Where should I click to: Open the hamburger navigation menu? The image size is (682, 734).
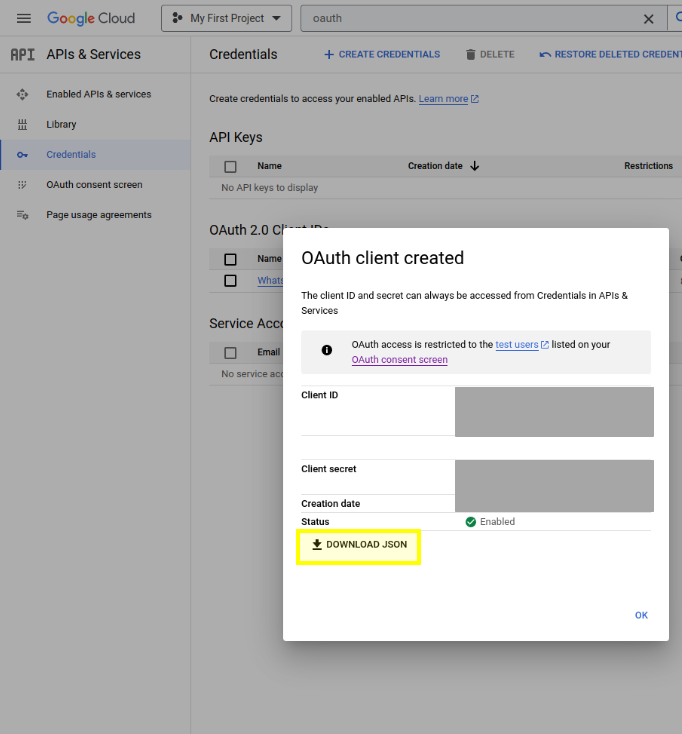tap(23, 18)
